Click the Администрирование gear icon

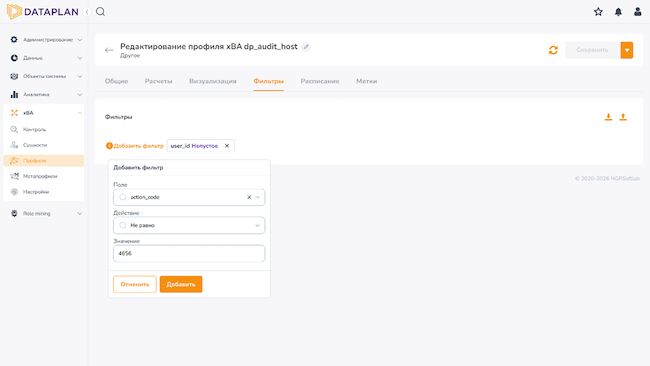point(14,39)
